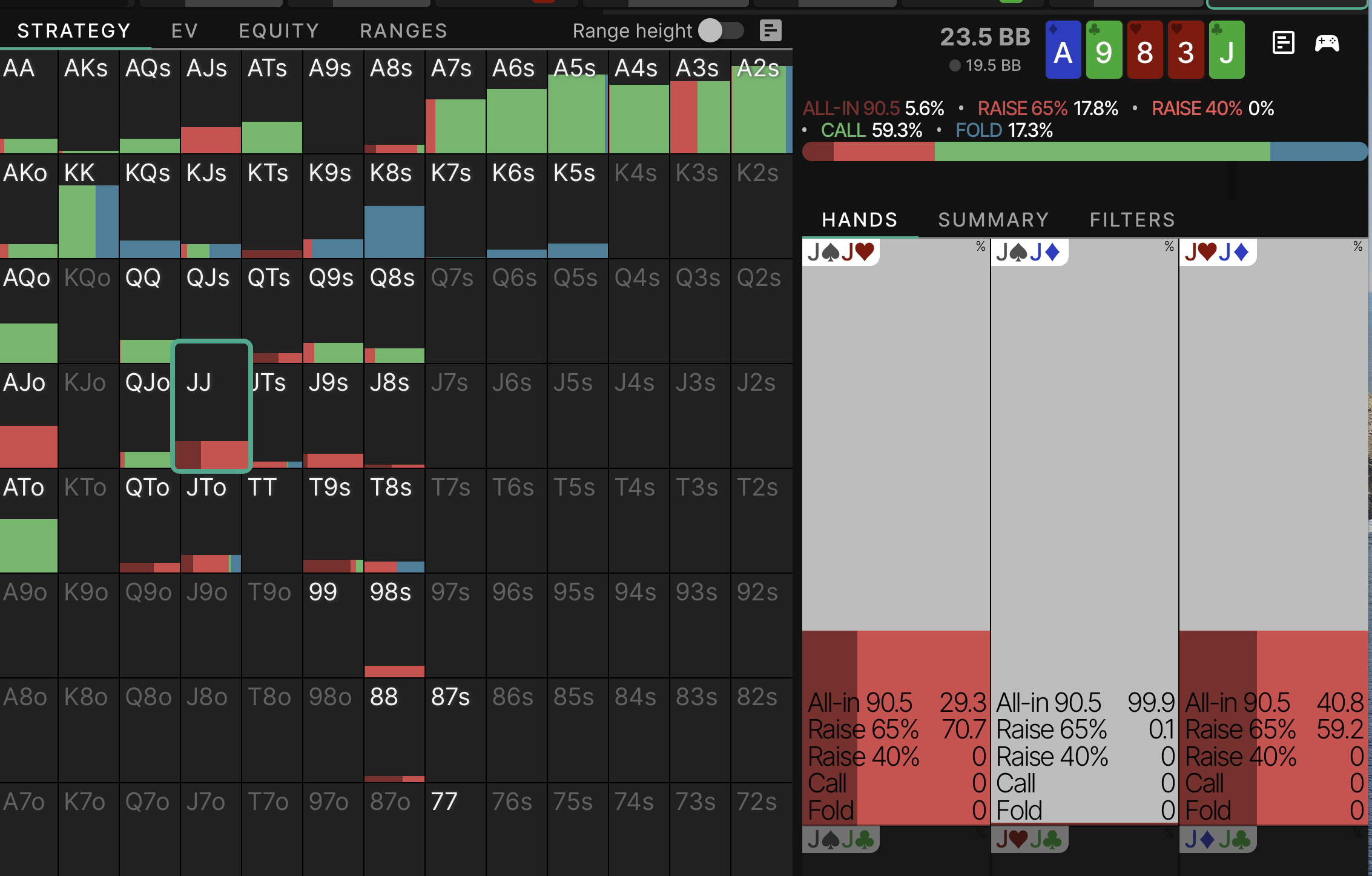Click the game controller practice icon
This screenshot has width=1372, height=876.
[x=1327, y=43]
